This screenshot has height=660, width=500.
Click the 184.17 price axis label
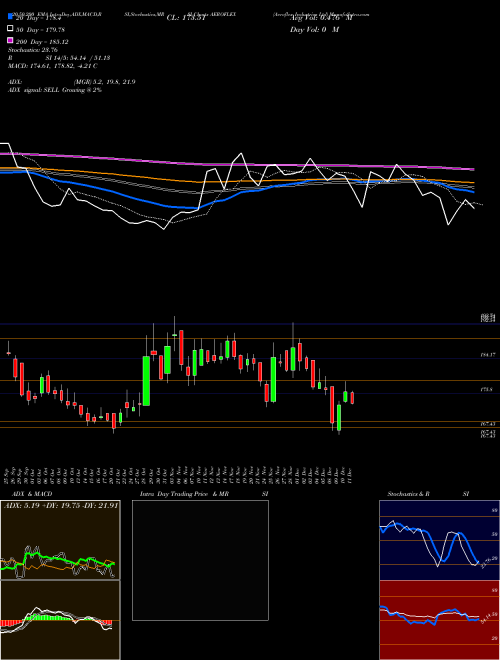click(x=488, y=355)
